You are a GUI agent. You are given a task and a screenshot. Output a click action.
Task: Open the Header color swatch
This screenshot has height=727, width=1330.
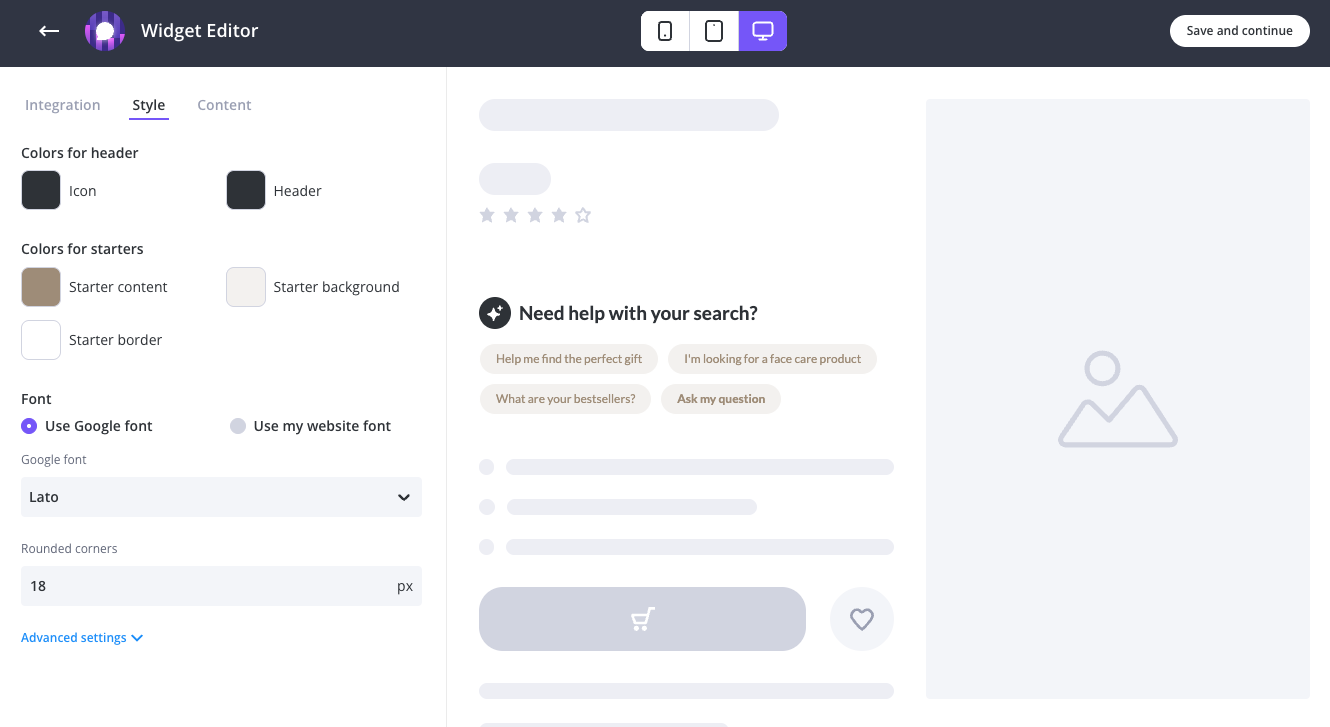point(246,191)
